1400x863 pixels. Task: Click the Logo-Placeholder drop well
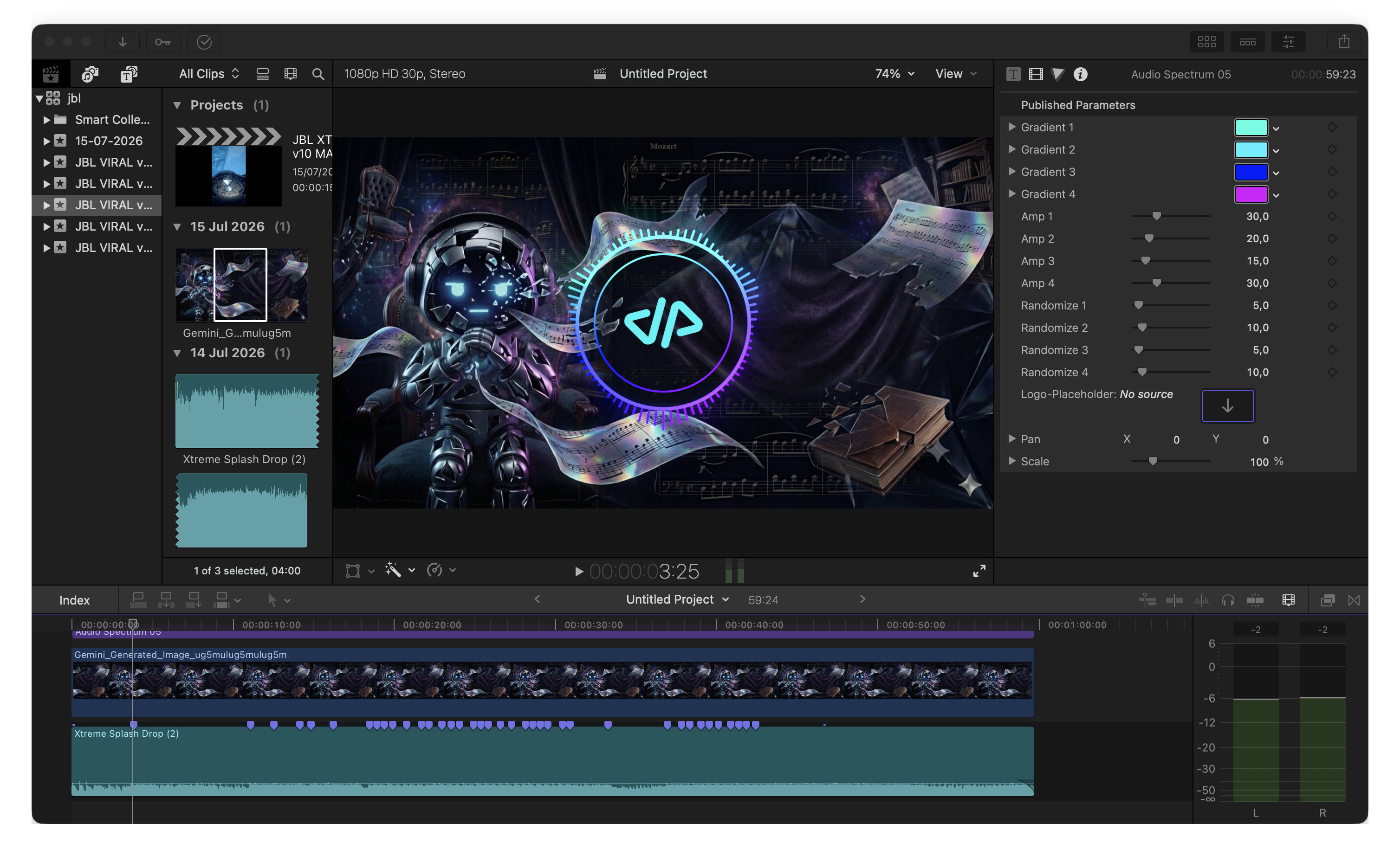click(x=1228, y=406)
